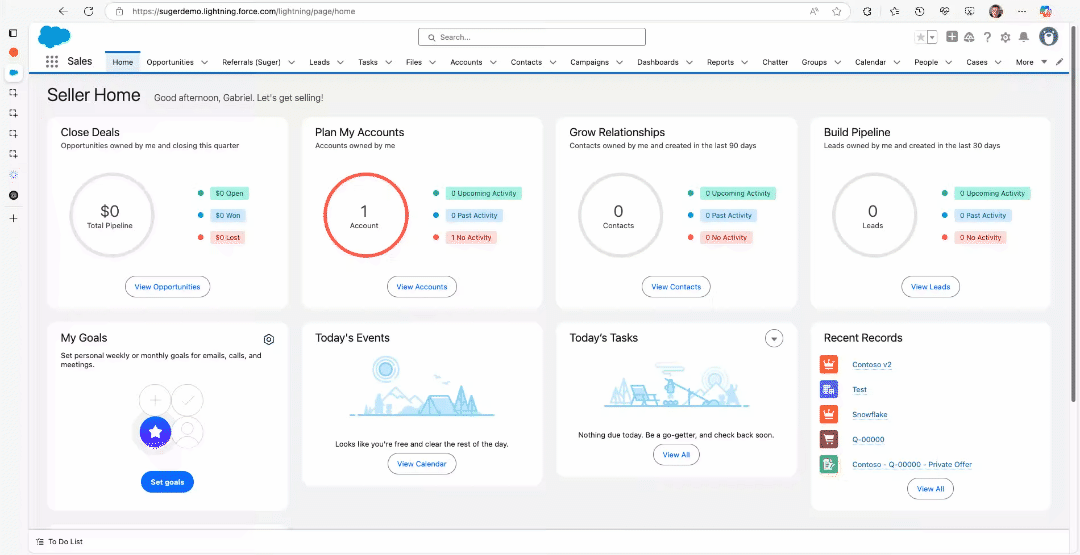This screenshot has height=555, width=1080.
Task: Click the Salesforce vertical tab icon
Action: tap(13, 72)
